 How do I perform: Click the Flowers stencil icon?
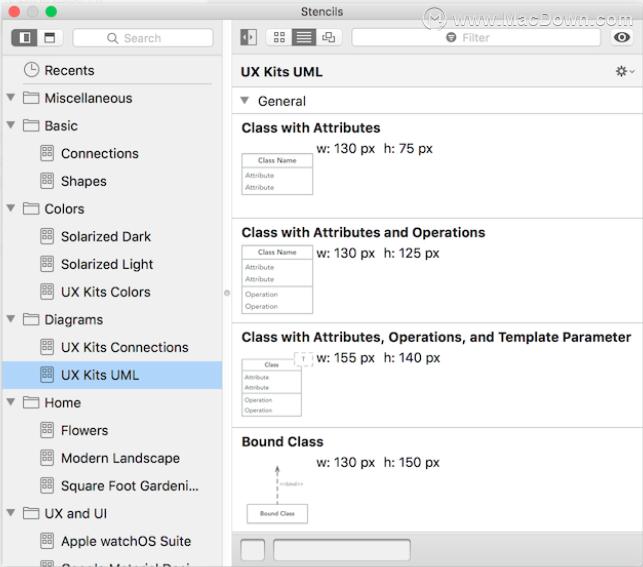(47, 430)
